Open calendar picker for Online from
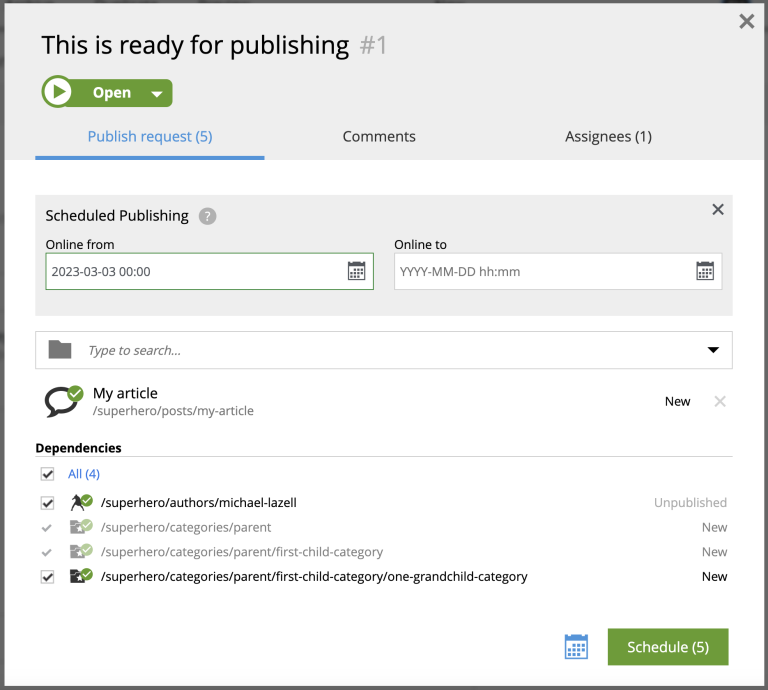 point(356,271)
